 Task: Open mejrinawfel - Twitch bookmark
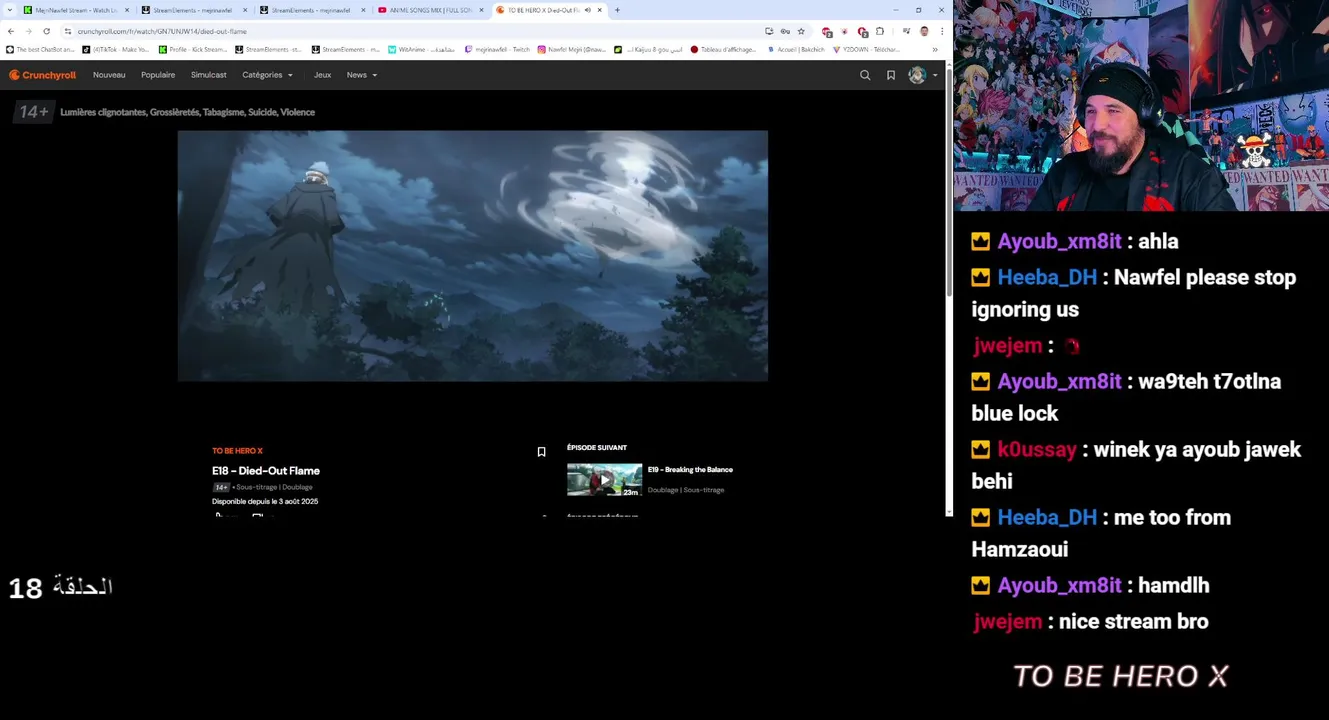(498, 49)
